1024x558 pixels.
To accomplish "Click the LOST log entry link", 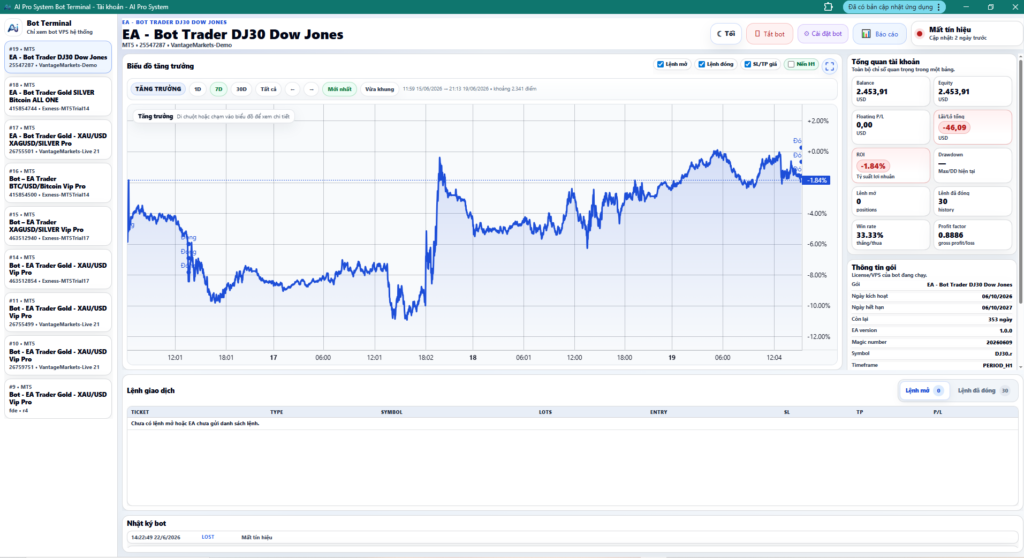I will pos(208,537).
